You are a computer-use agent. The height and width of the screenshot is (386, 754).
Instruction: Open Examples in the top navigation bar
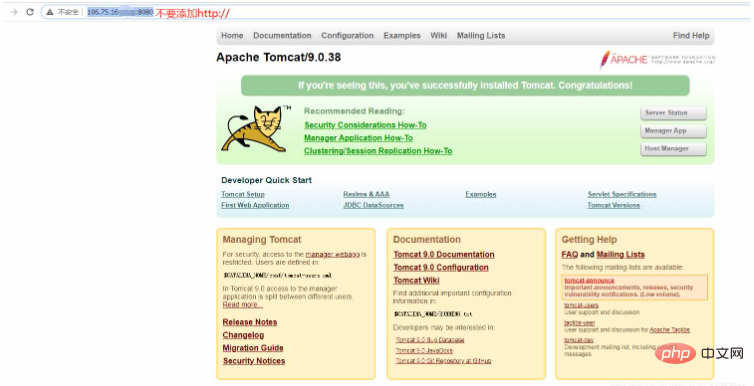click(402, 36)
